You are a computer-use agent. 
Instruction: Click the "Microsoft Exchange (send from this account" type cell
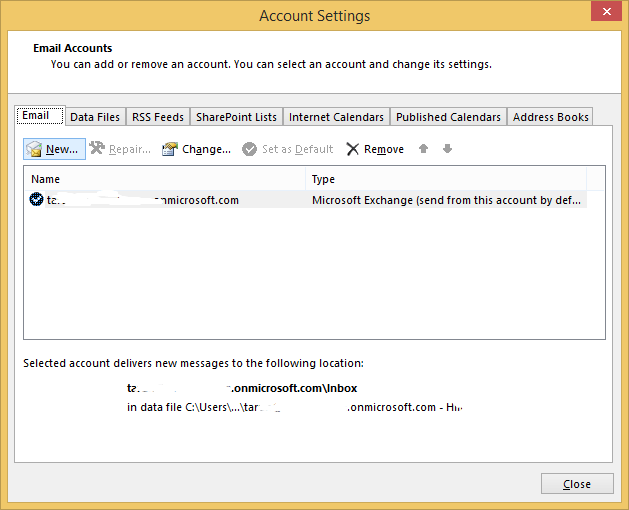pos(446,200)
